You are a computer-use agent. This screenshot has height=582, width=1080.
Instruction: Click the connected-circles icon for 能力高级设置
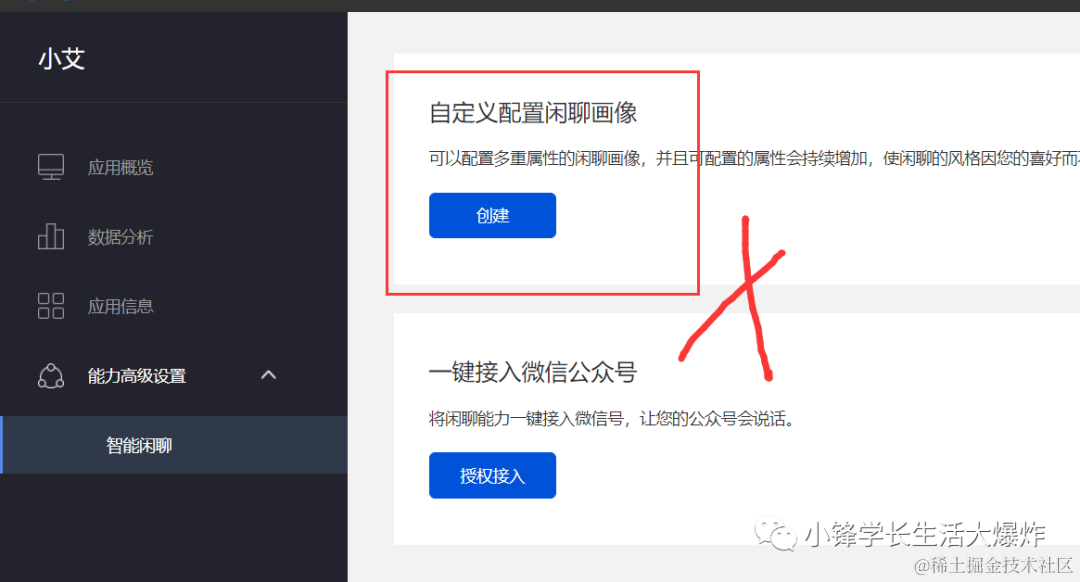pos(51,376)
